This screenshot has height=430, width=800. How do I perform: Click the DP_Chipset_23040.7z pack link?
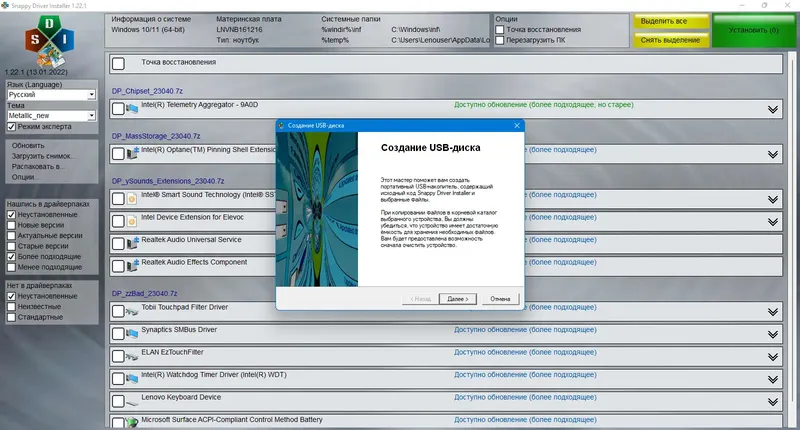tap(147, 91)
